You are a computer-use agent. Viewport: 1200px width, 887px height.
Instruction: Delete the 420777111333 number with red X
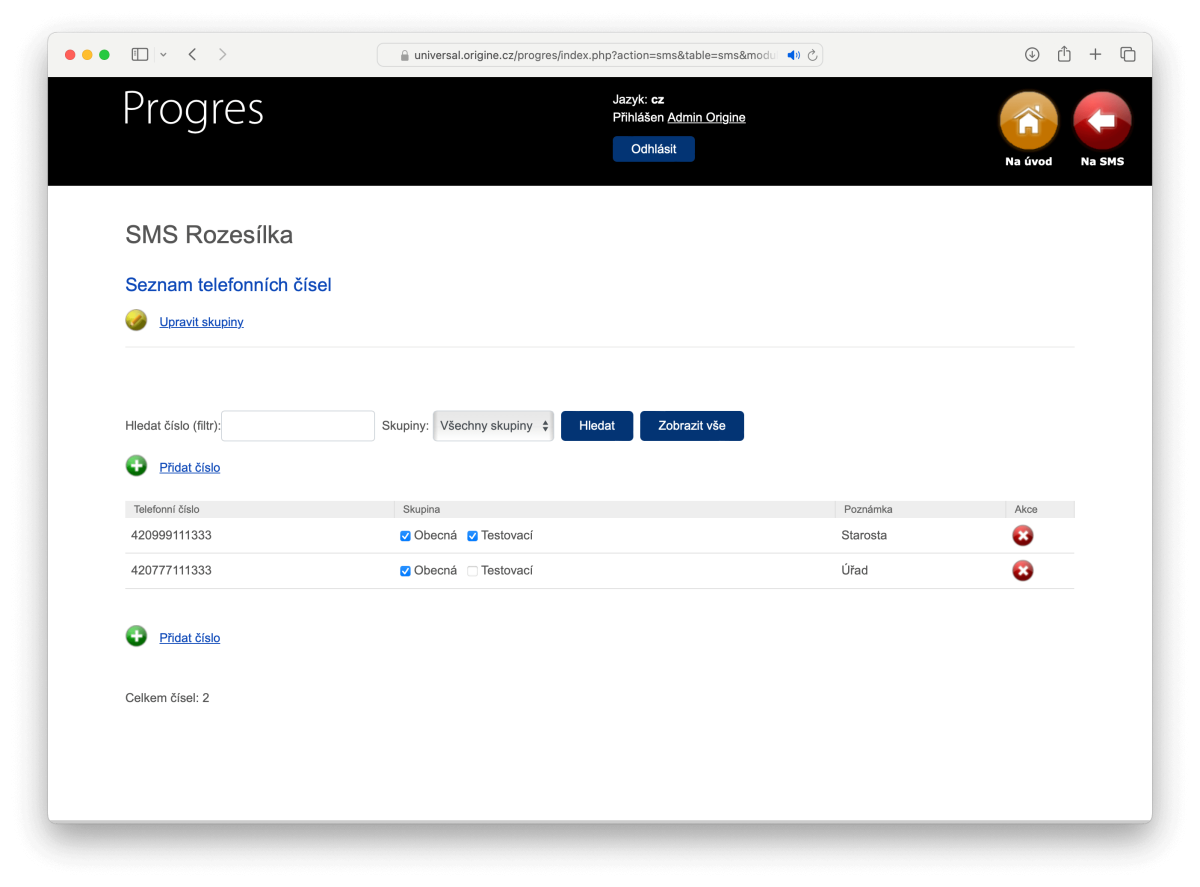click(x=1022, y=571)
